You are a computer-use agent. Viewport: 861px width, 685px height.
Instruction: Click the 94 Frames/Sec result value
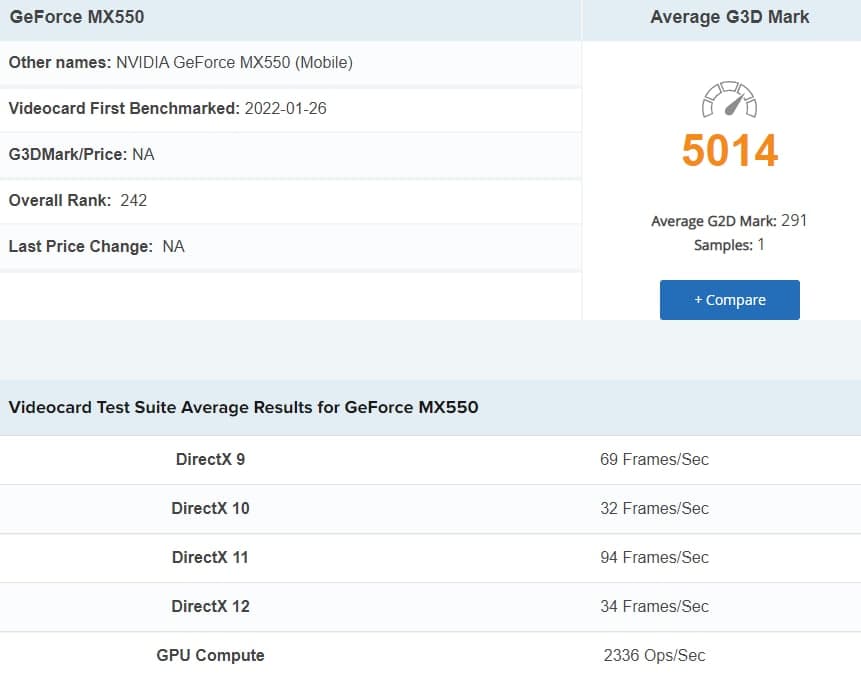coord(654,557)
